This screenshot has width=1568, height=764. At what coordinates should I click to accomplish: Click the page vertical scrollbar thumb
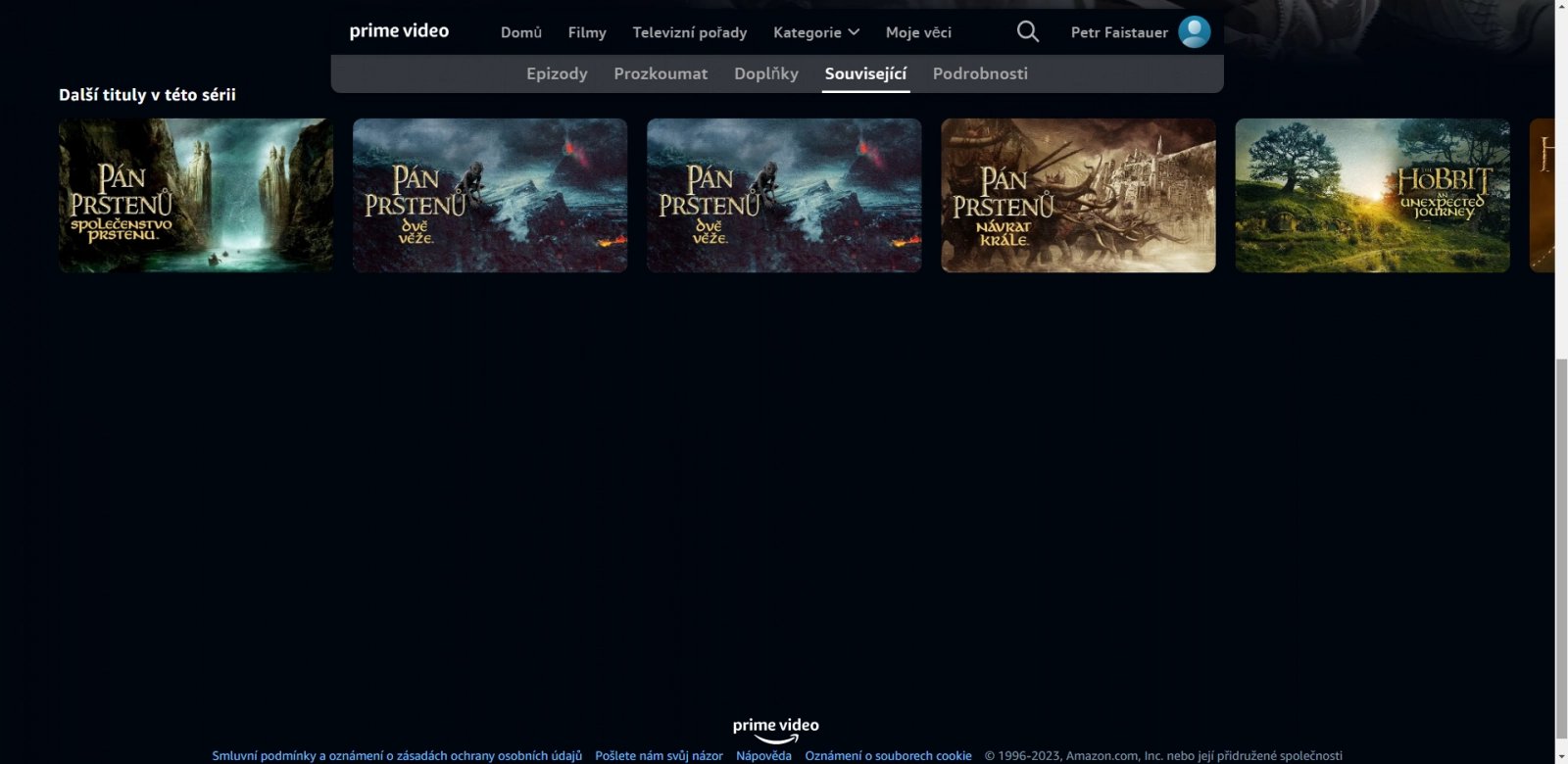[x=1561, y=549]
